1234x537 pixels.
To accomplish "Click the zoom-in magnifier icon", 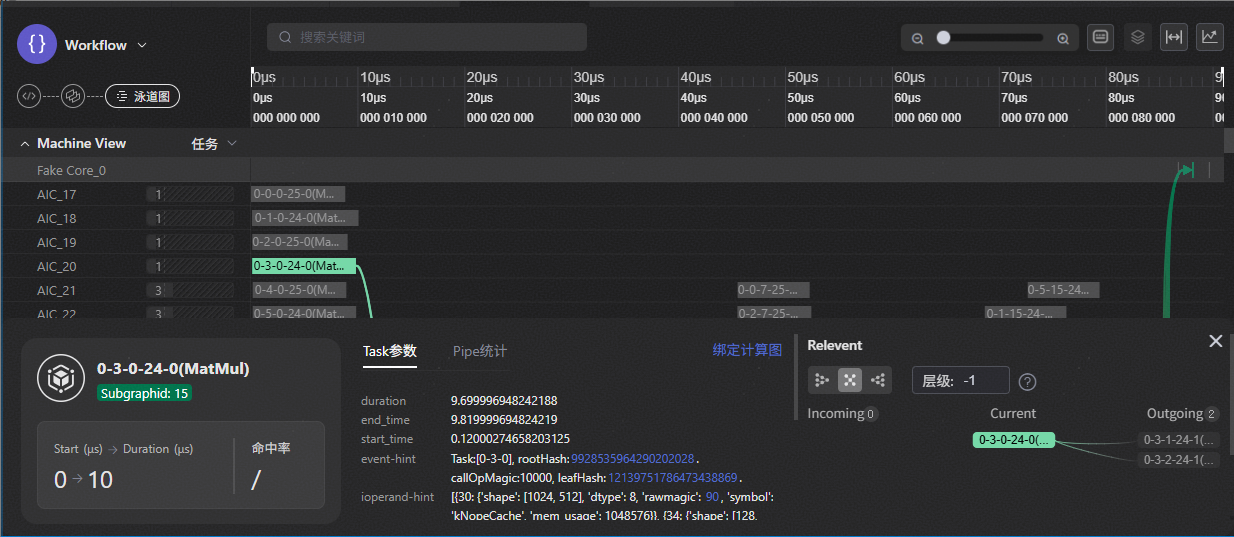I will [x=1063, y=38].
